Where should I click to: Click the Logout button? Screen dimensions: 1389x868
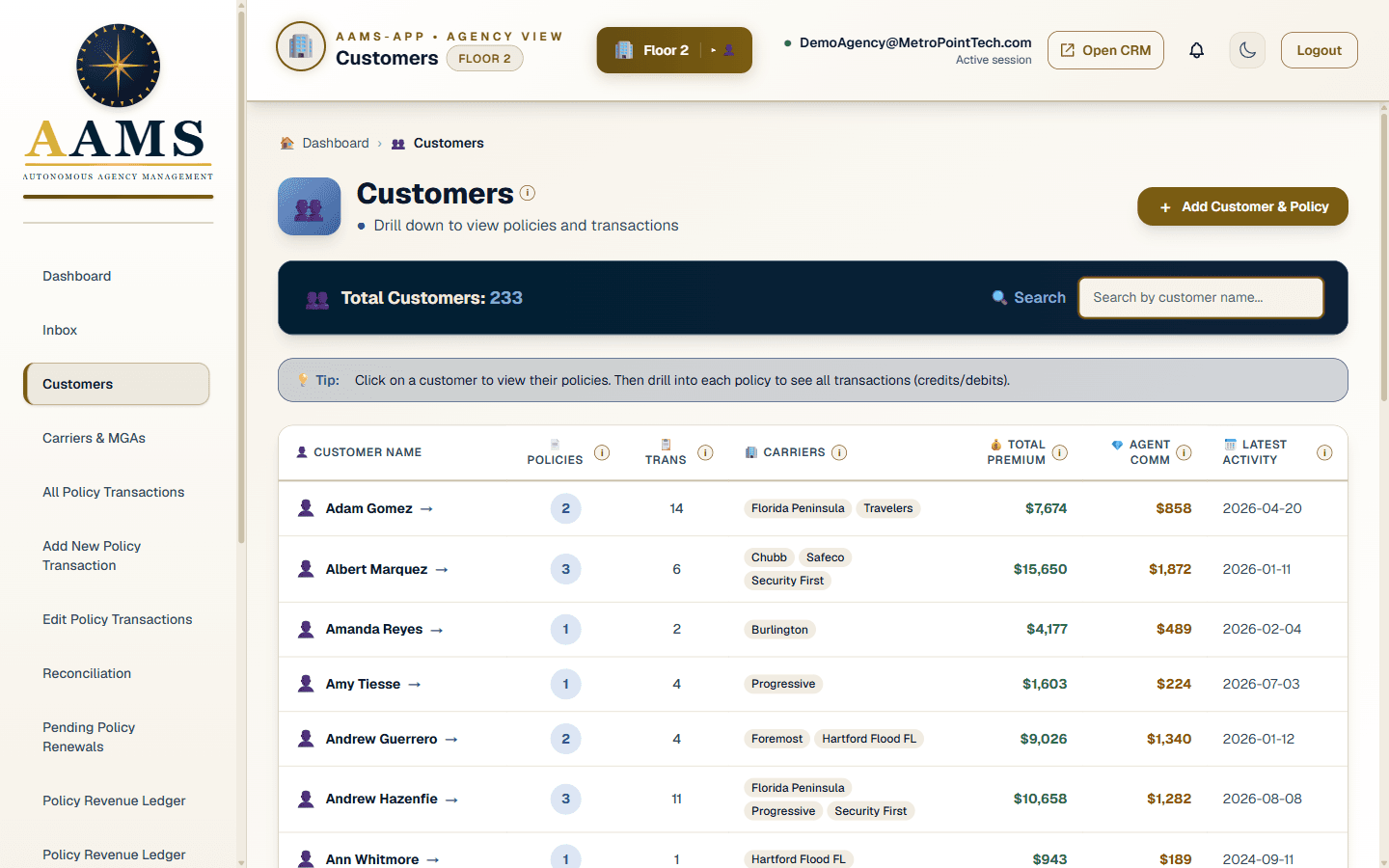pyautogui.click(x=1319, y=50)
